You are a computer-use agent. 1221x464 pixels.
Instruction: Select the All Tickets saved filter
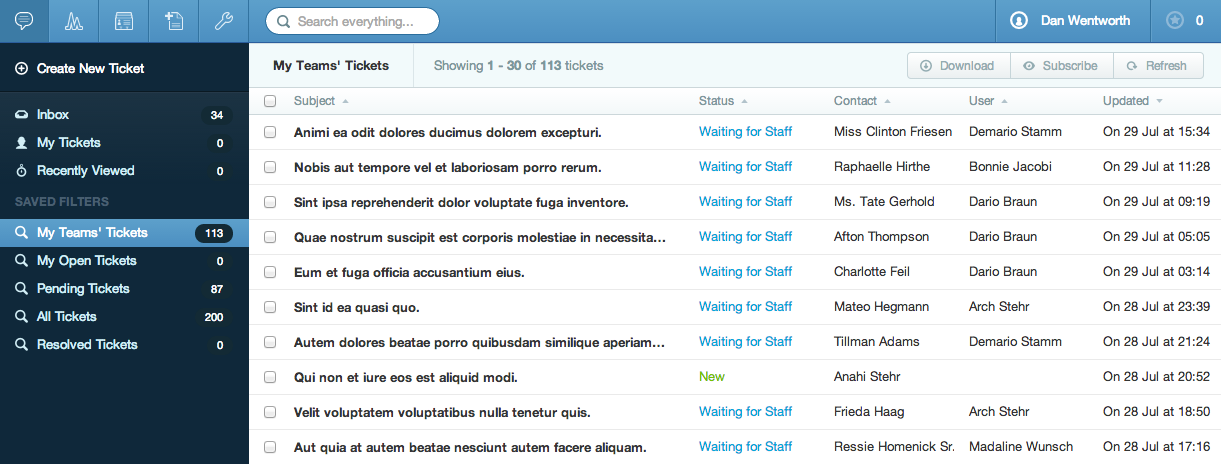(x=124, y=317)
